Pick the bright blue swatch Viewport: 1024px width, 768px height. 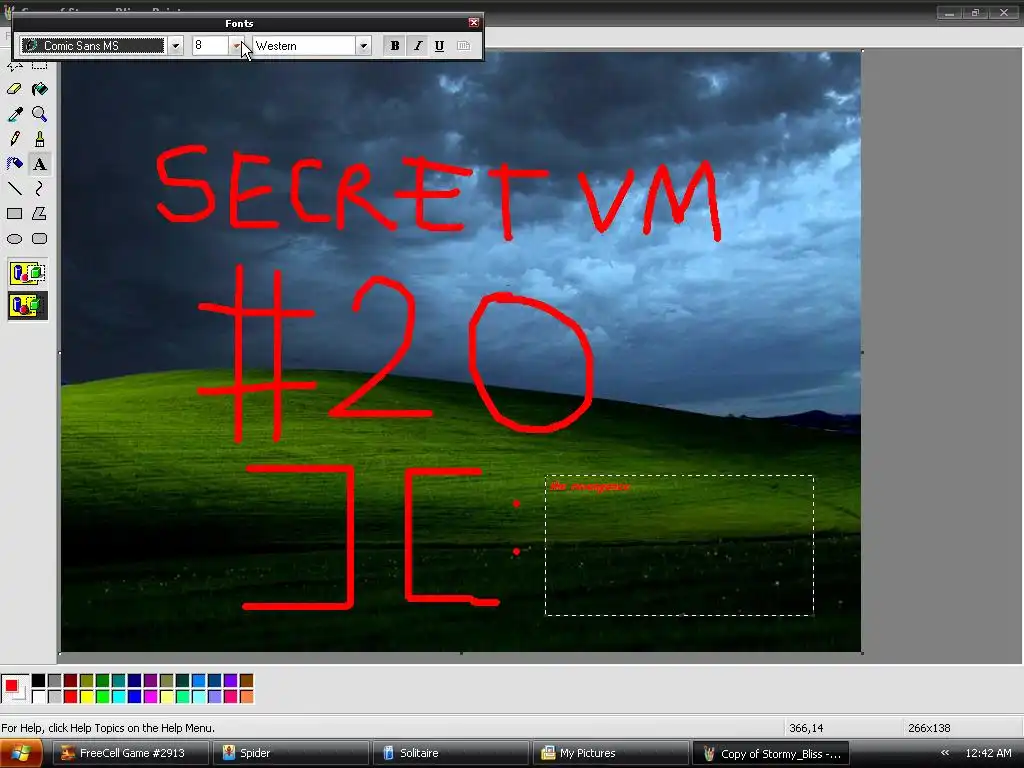coord(135,697)
